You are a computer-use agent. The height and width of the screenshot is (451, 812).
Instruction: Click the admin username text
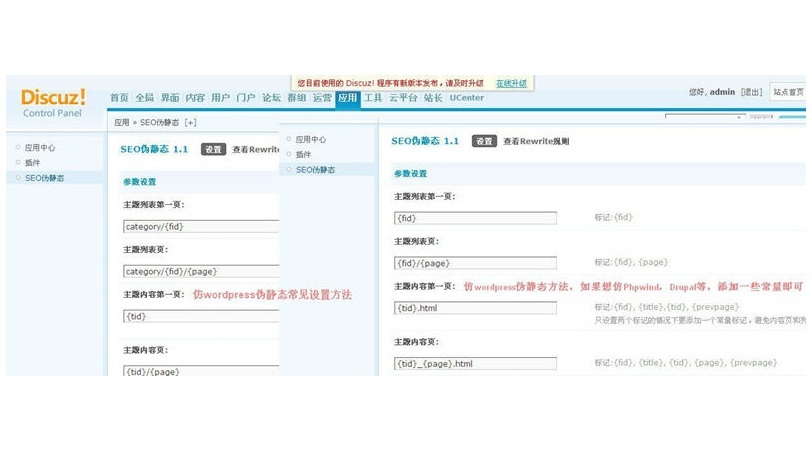coord(722,92)
